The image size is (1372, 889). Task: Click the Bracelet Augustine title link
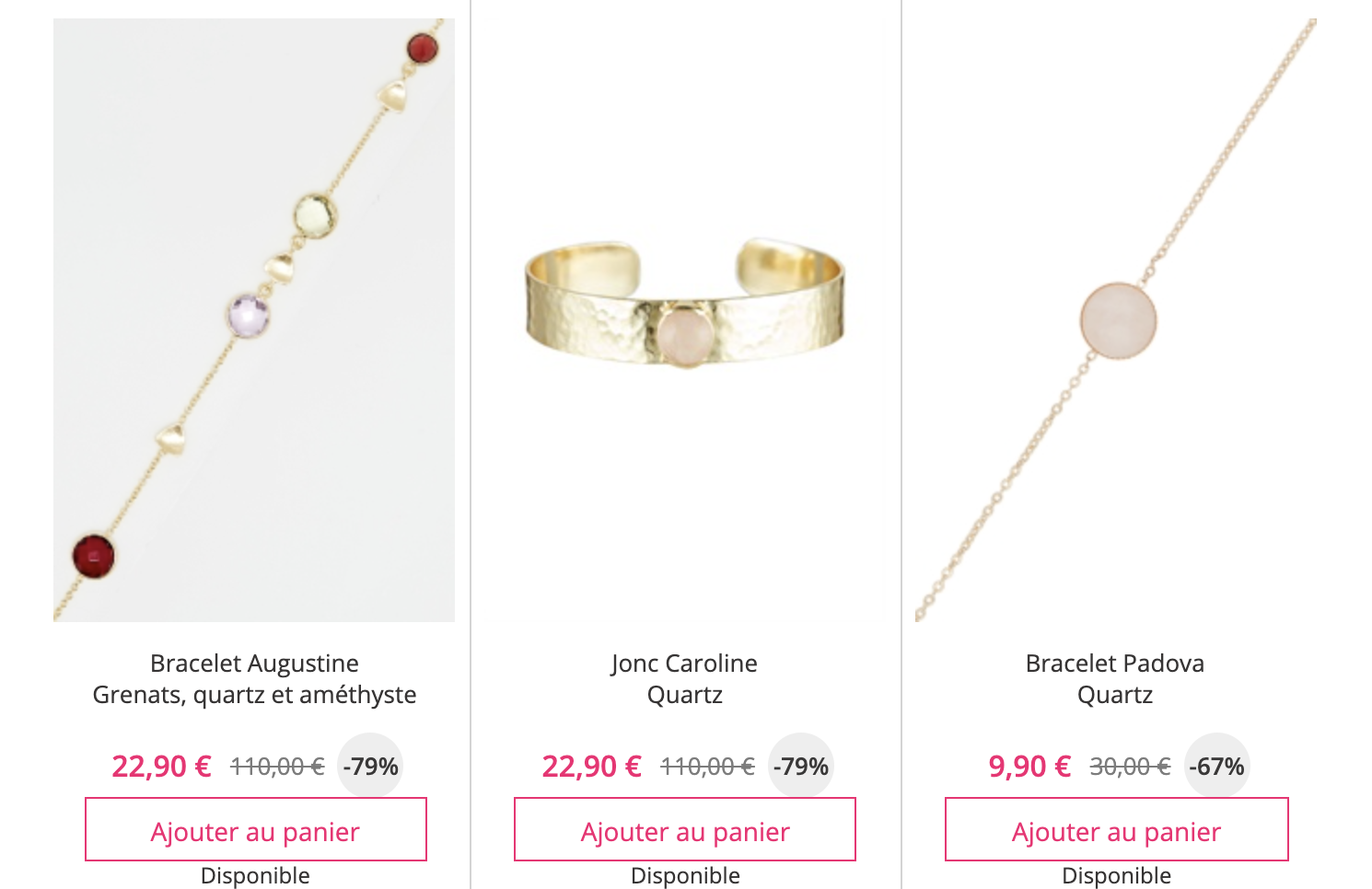coord(254,664)
